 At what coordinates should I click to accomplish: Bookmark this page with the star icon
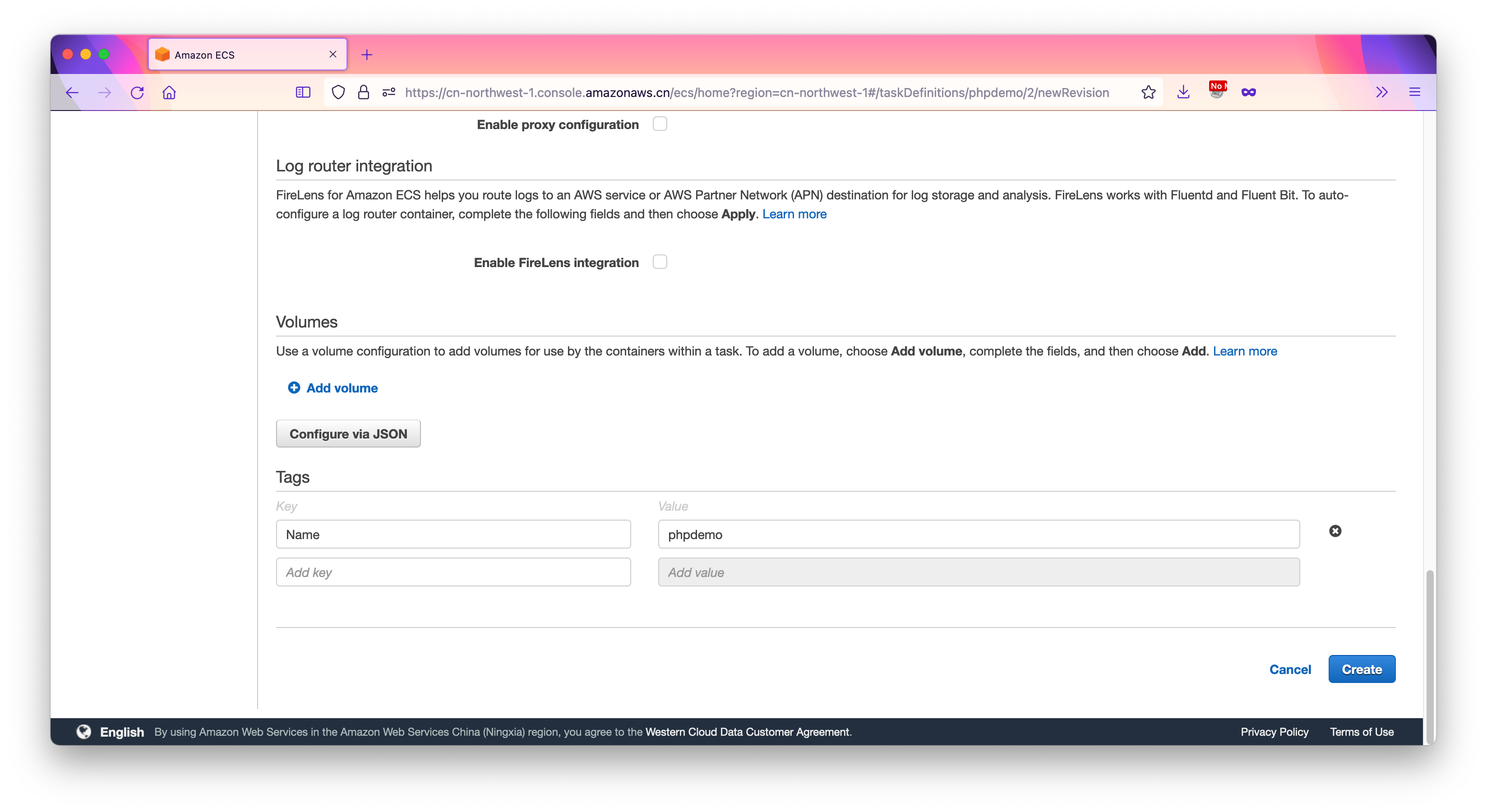click(1148, 92)
